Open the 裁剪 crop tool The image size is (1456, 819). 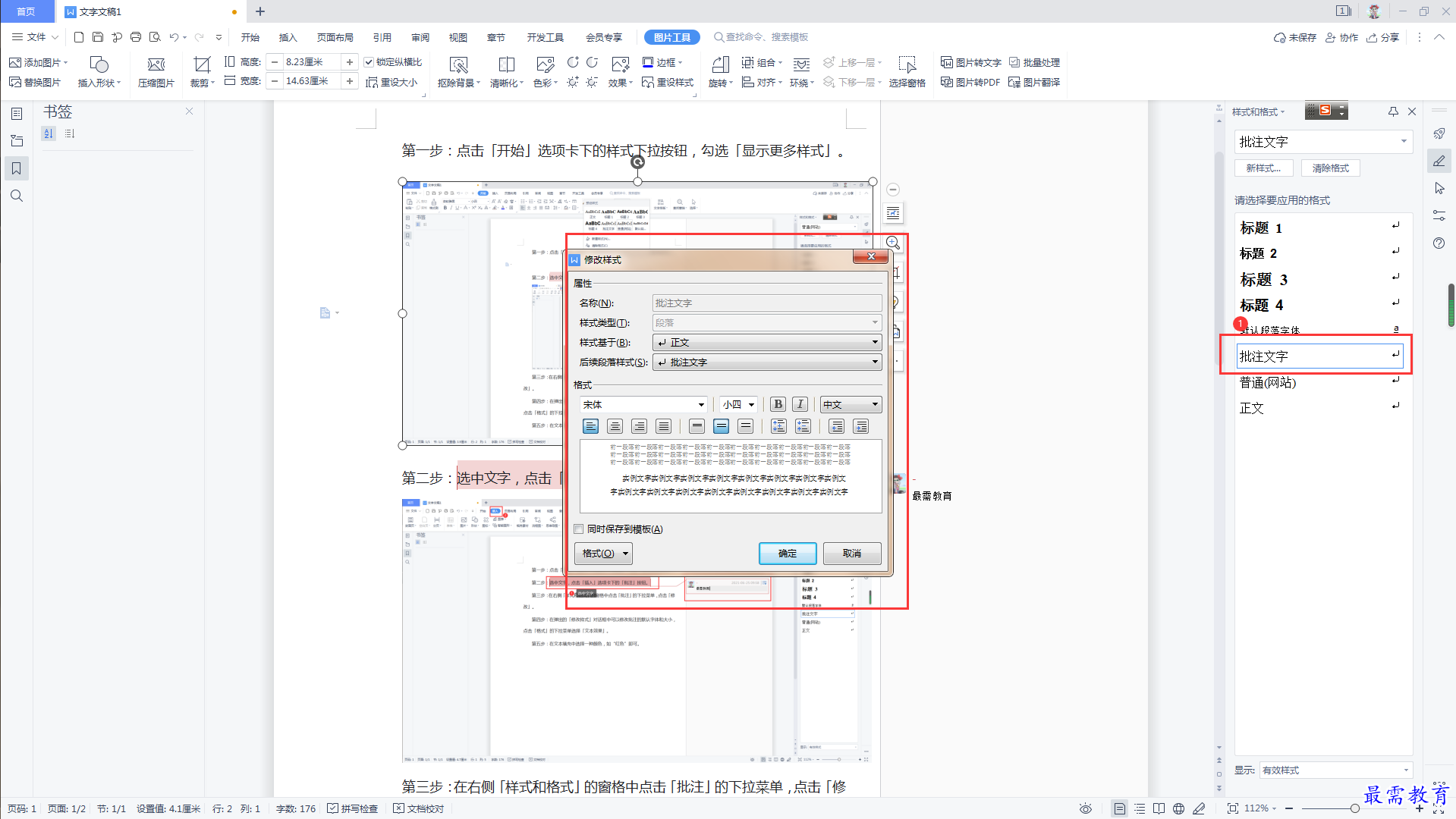point(202,72)
